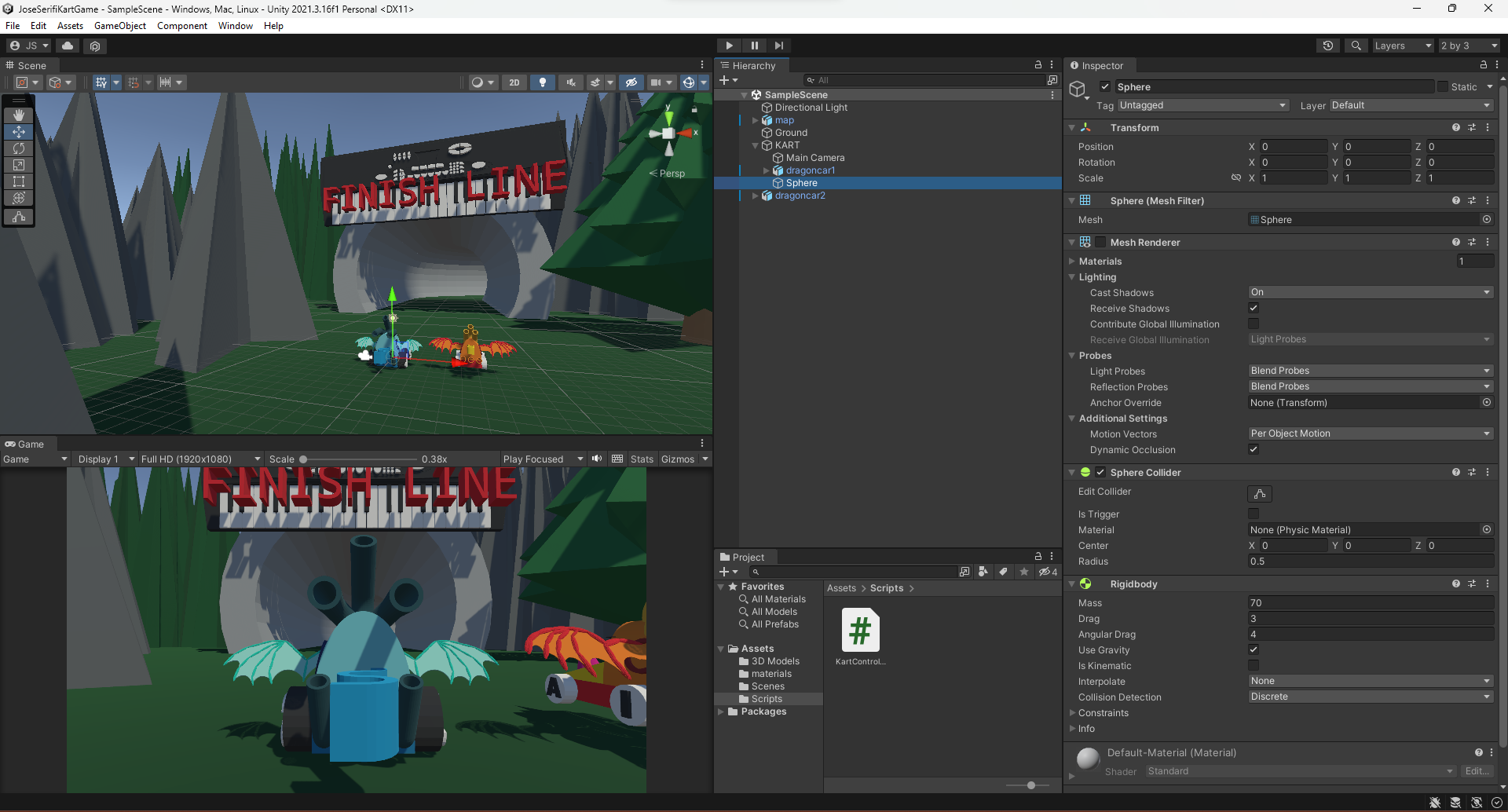Open the Component menu
1508x812 pixels.
coord(182,26)
